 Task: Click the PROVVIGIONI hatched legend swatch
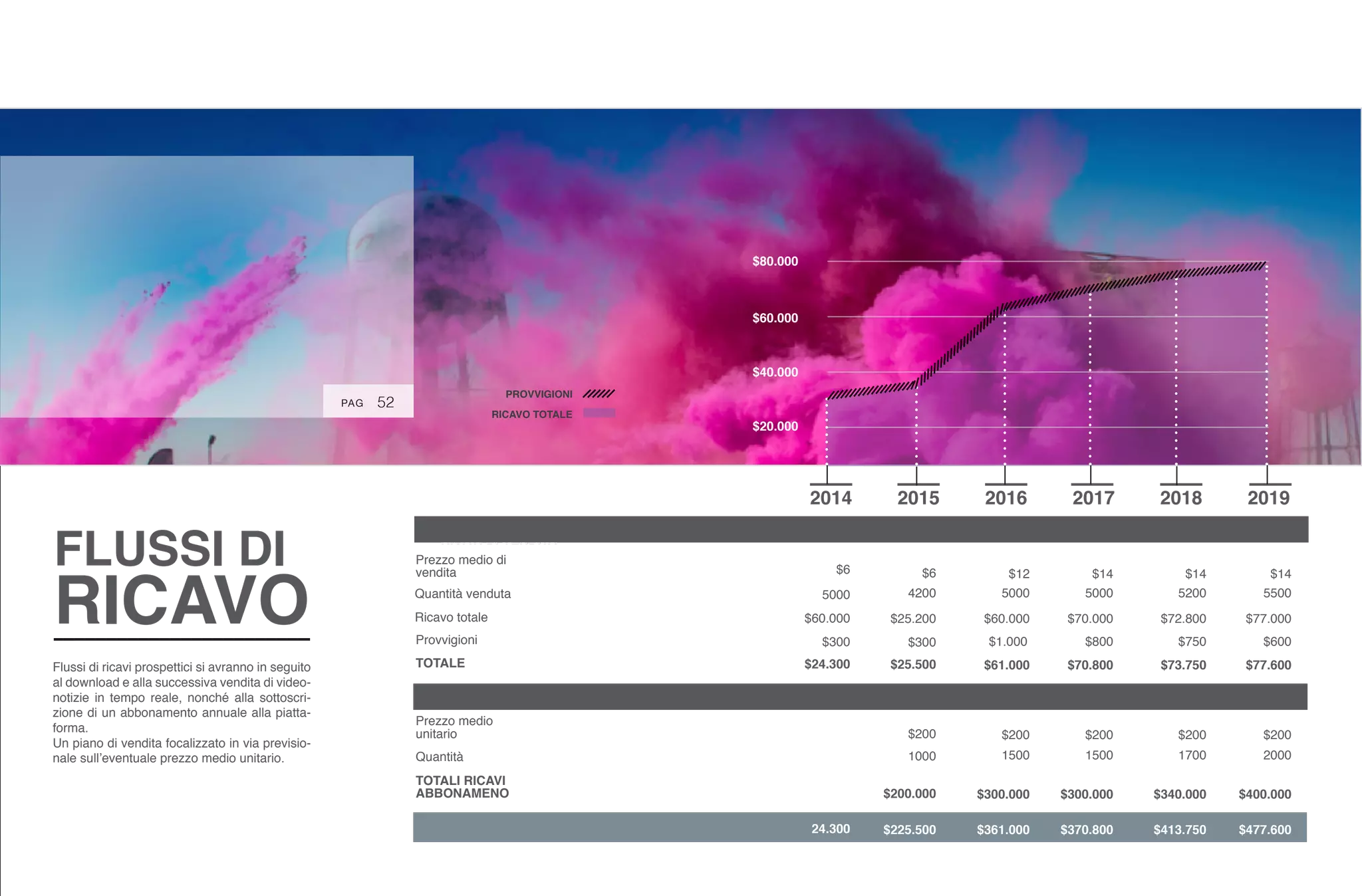point(599,393)
